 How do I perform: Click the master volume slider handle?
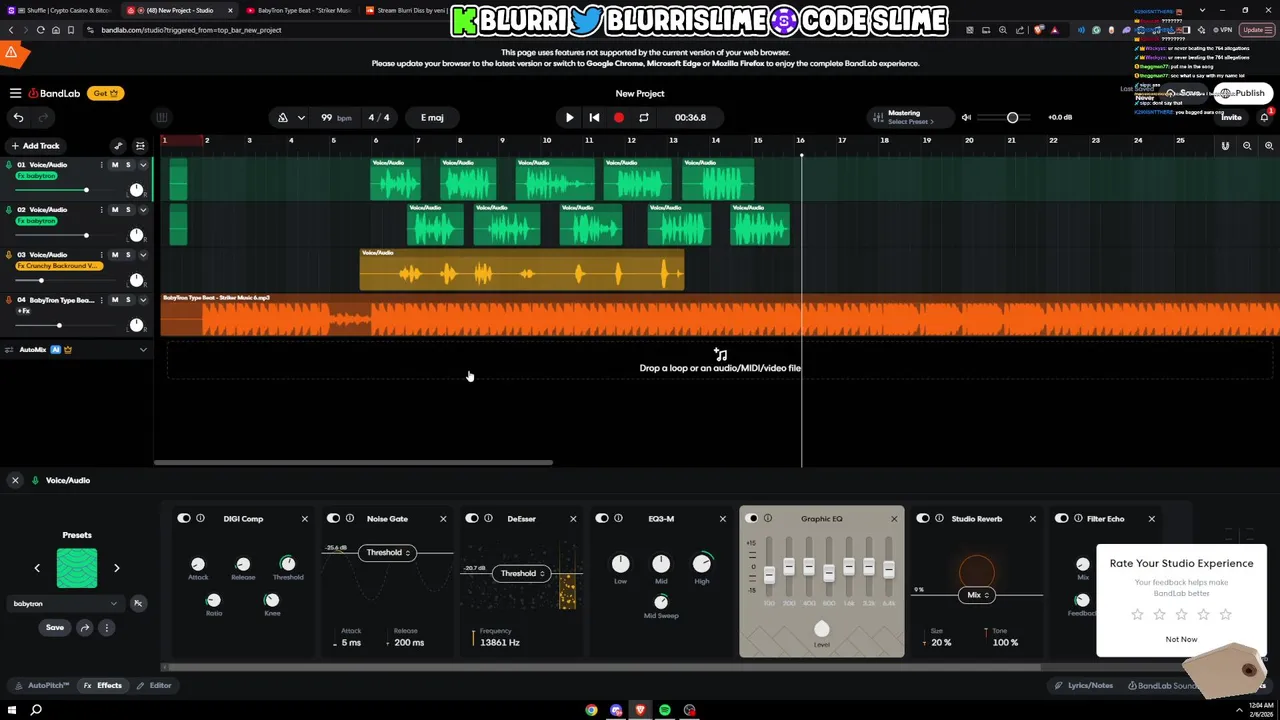point(1012,117)
